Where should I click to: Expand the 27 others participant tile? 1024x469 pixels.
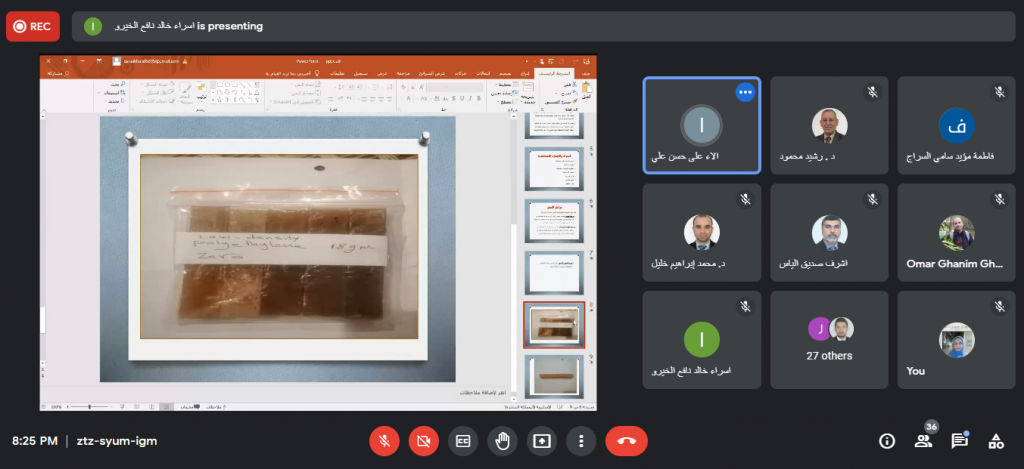click(829, 340)
